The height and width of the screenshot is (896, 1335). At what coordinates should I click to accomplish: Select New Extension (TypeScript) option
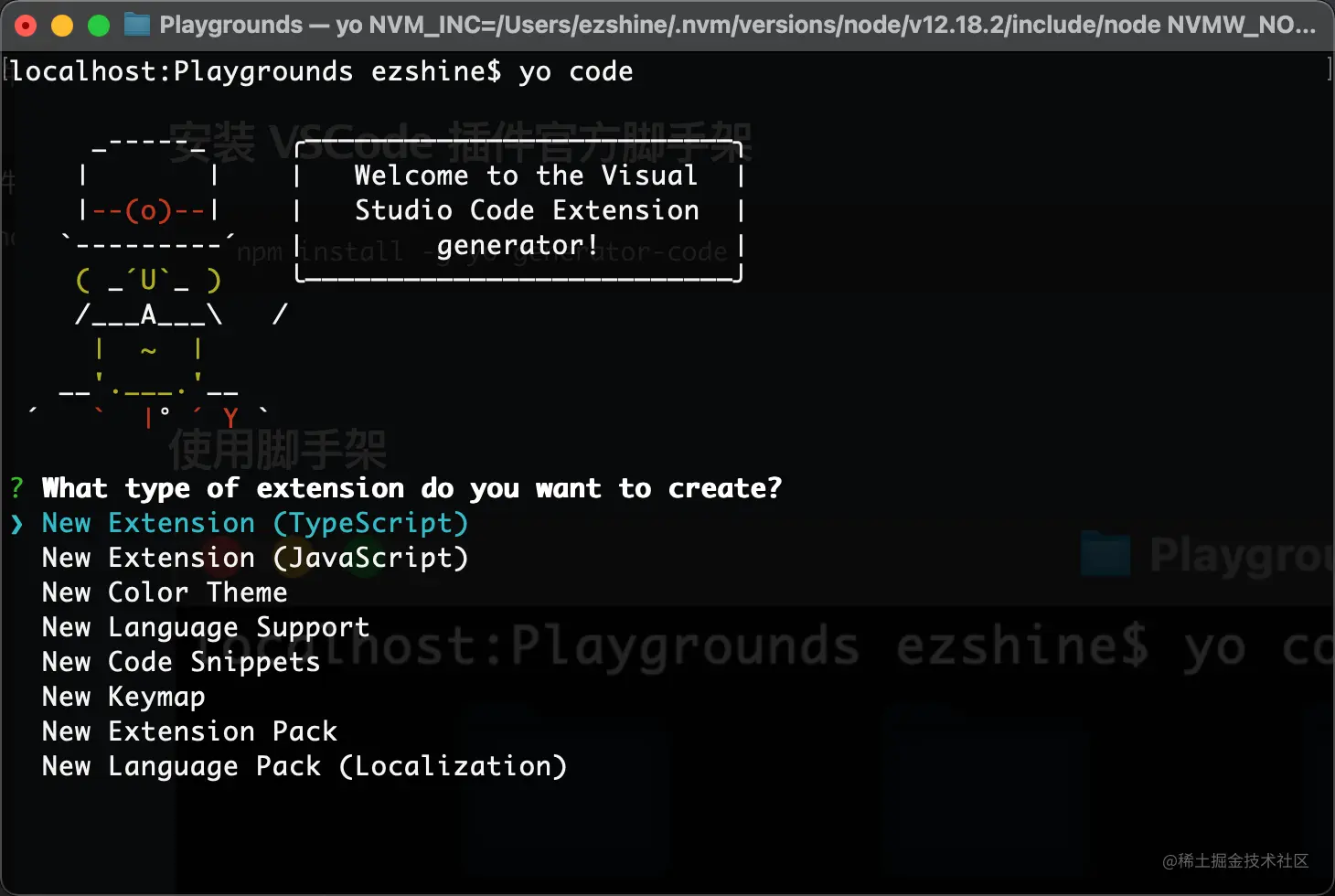coord(255,523)
